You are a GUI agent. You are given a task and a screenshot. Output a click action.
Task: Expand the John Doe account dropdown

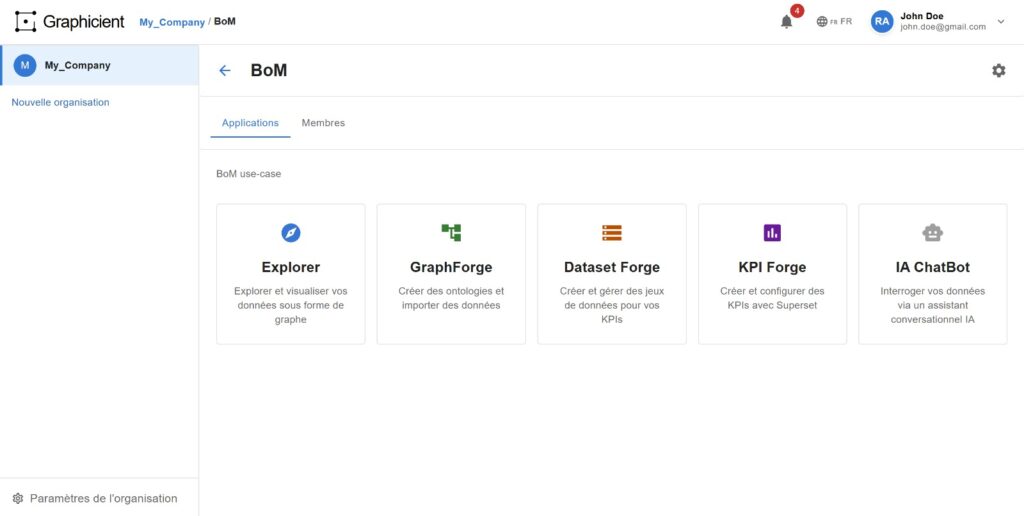pos(1001,22)
